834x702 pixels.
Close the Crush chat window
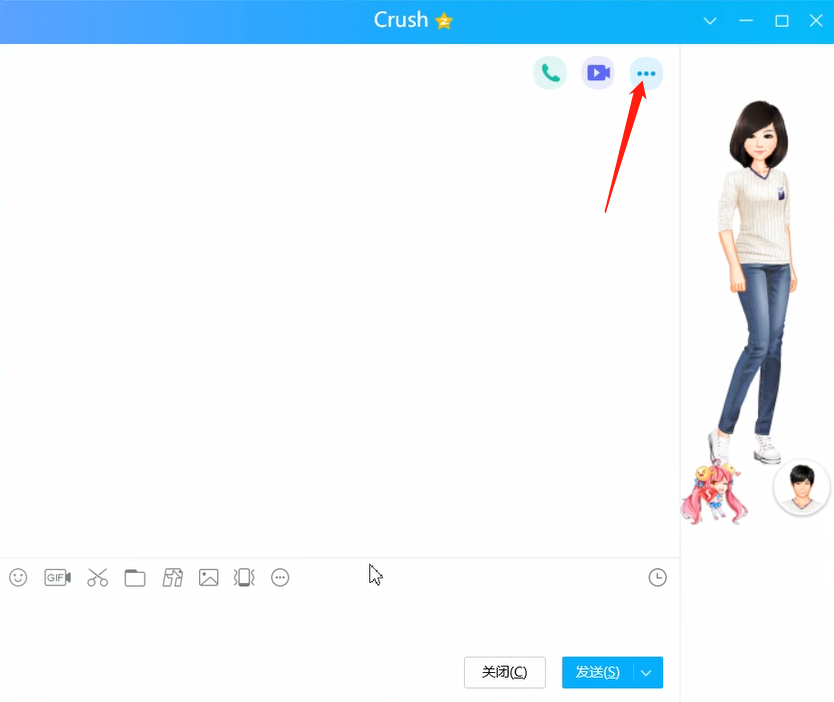[x=816, y=21]
